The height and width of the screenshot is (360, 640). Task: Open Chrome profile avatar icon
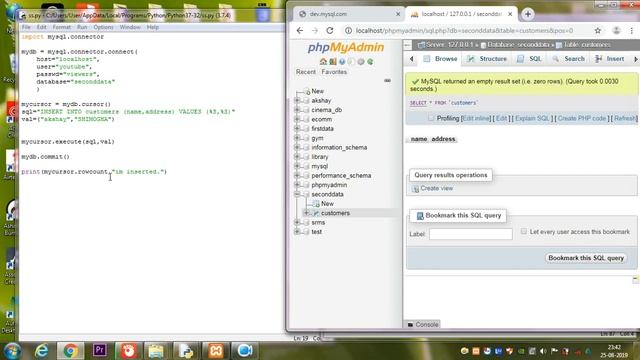coord(616,31)
